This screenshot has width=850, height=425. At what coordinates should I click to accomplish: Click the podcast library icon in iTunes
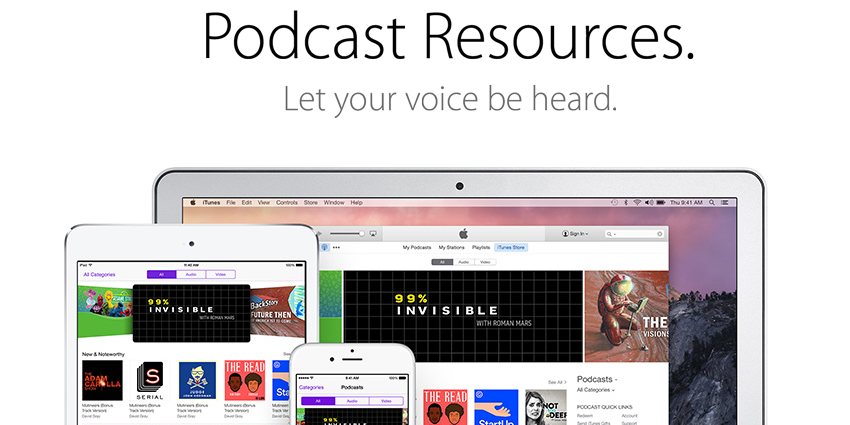[325, 247]
